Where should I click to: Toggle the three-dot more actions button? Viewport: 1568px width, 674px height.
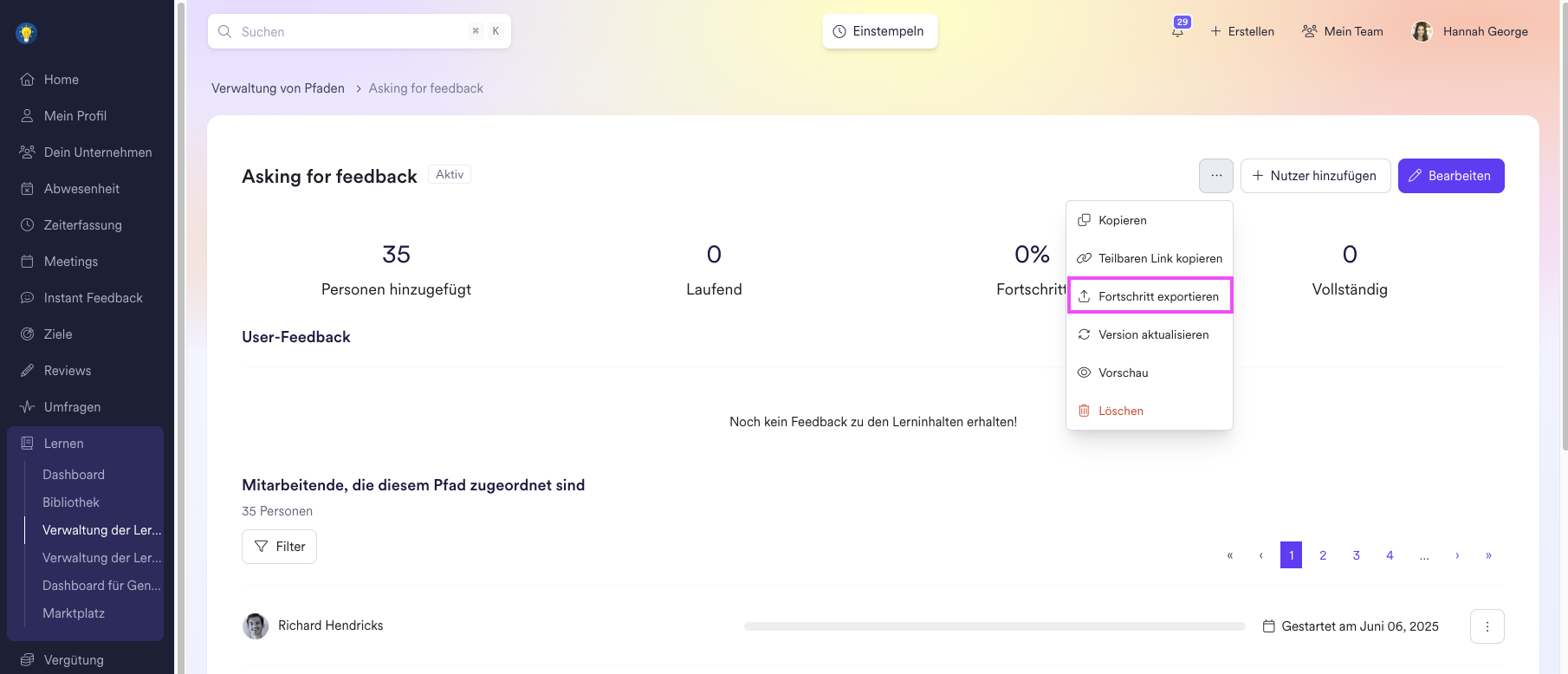pos(1216,176)
